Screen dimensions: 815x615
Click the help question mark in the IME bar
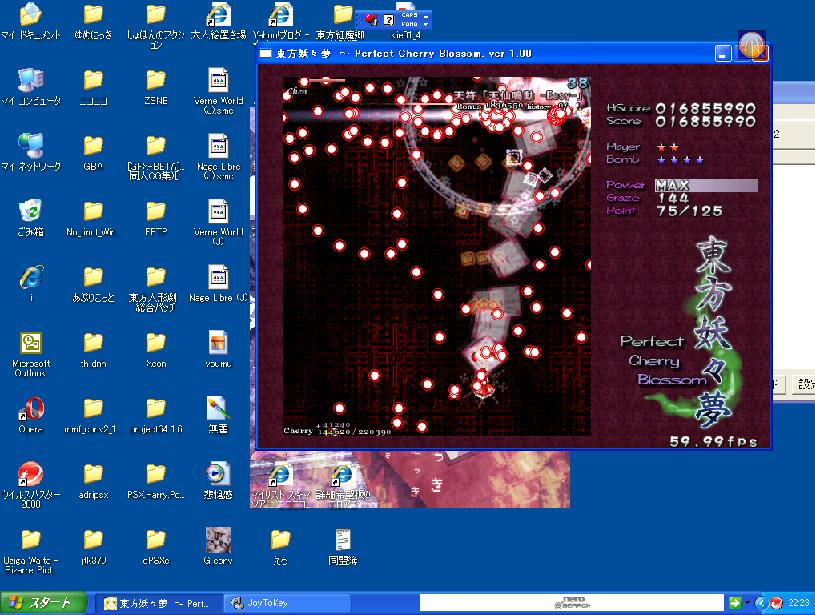(388, 20)
